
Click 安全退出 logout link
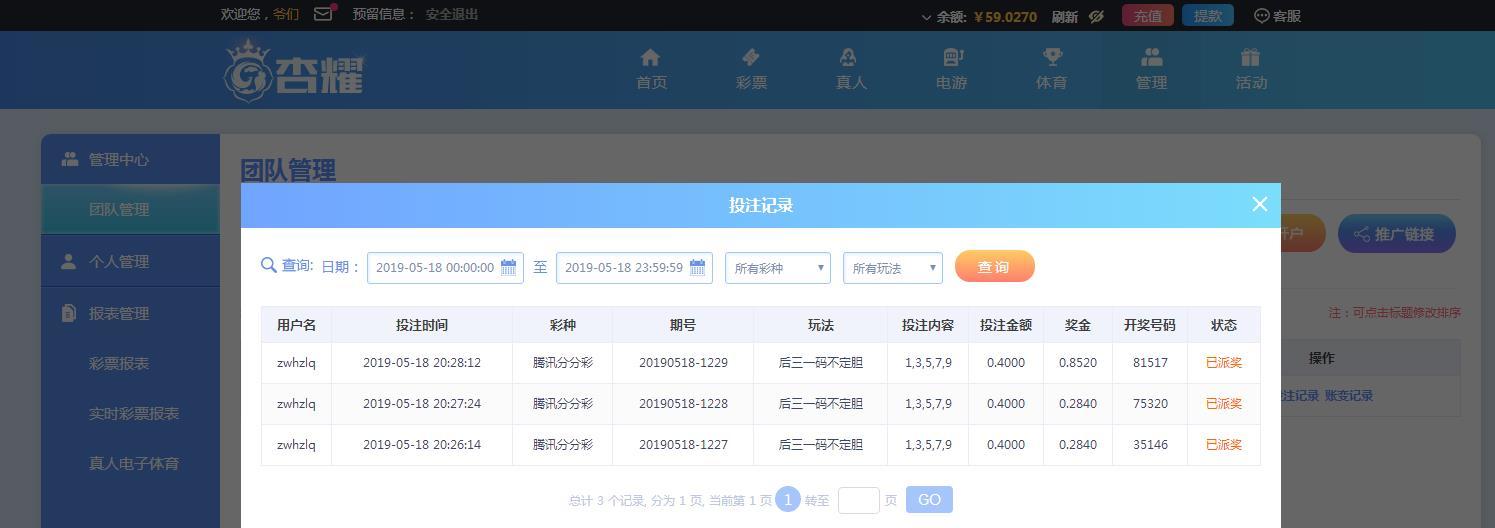pyautogui.click(x=452, y=14)
